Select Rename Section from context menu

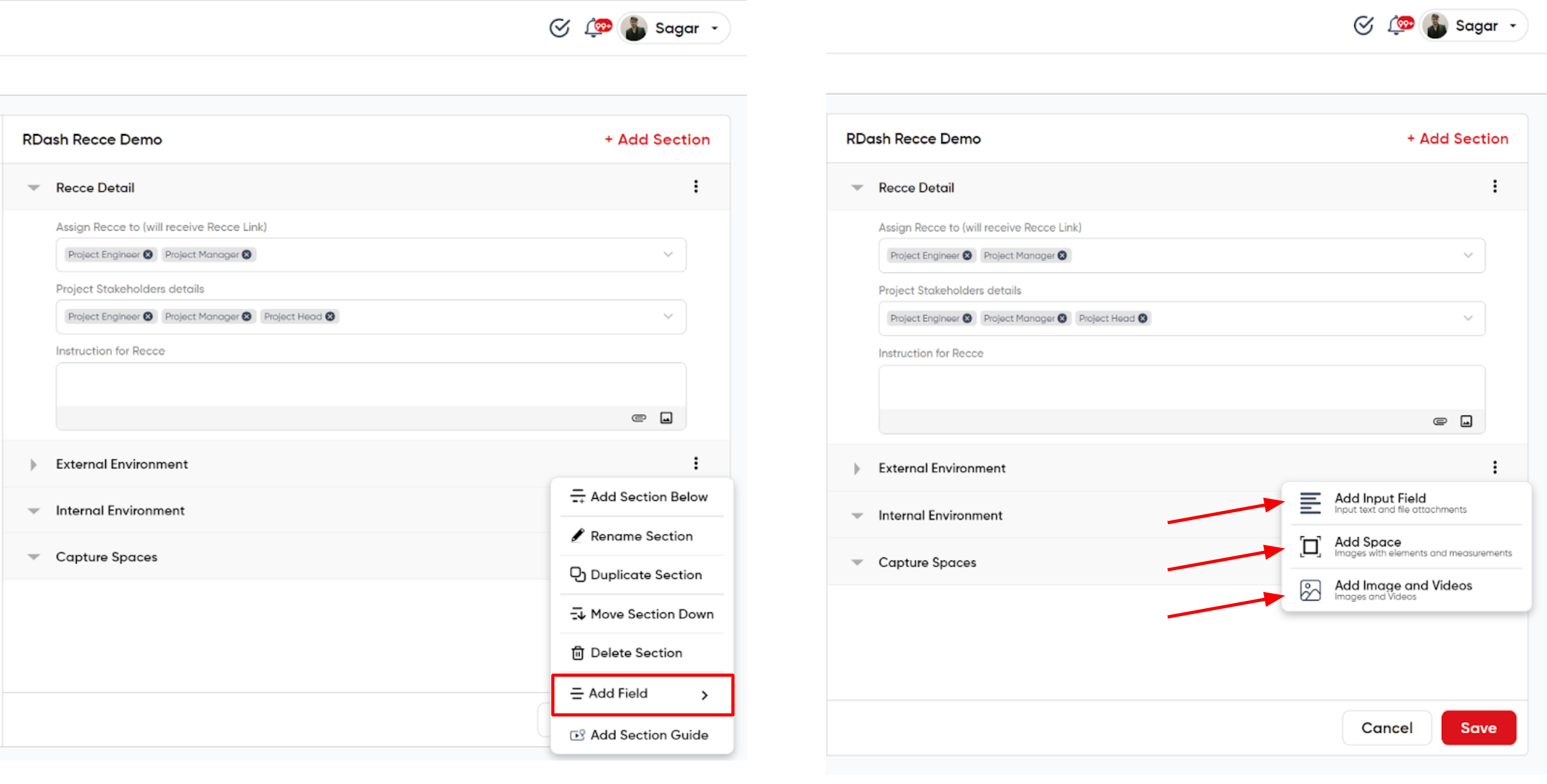point(641,536)
